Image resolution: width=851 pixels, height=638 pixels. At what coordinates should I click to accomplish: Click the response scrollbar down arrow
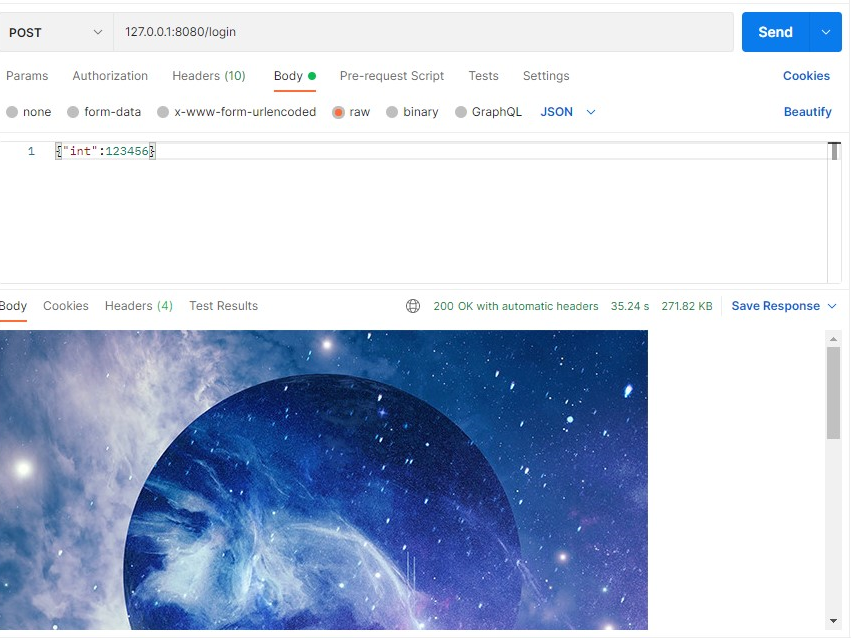[833, 621]
